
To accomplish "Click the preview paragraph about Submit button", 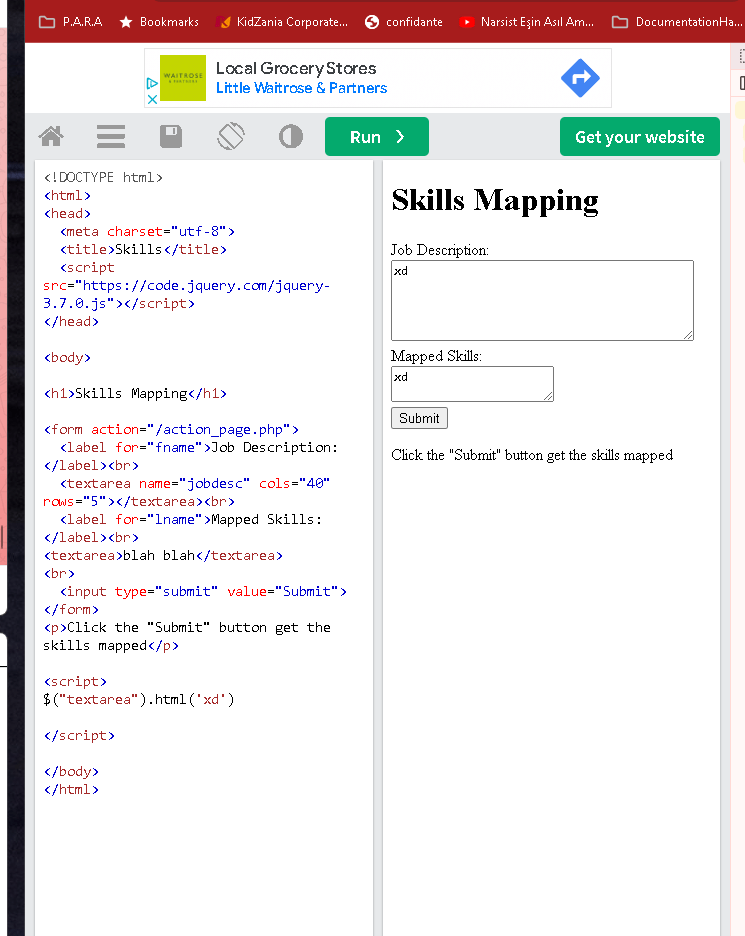I will [532, 455].
